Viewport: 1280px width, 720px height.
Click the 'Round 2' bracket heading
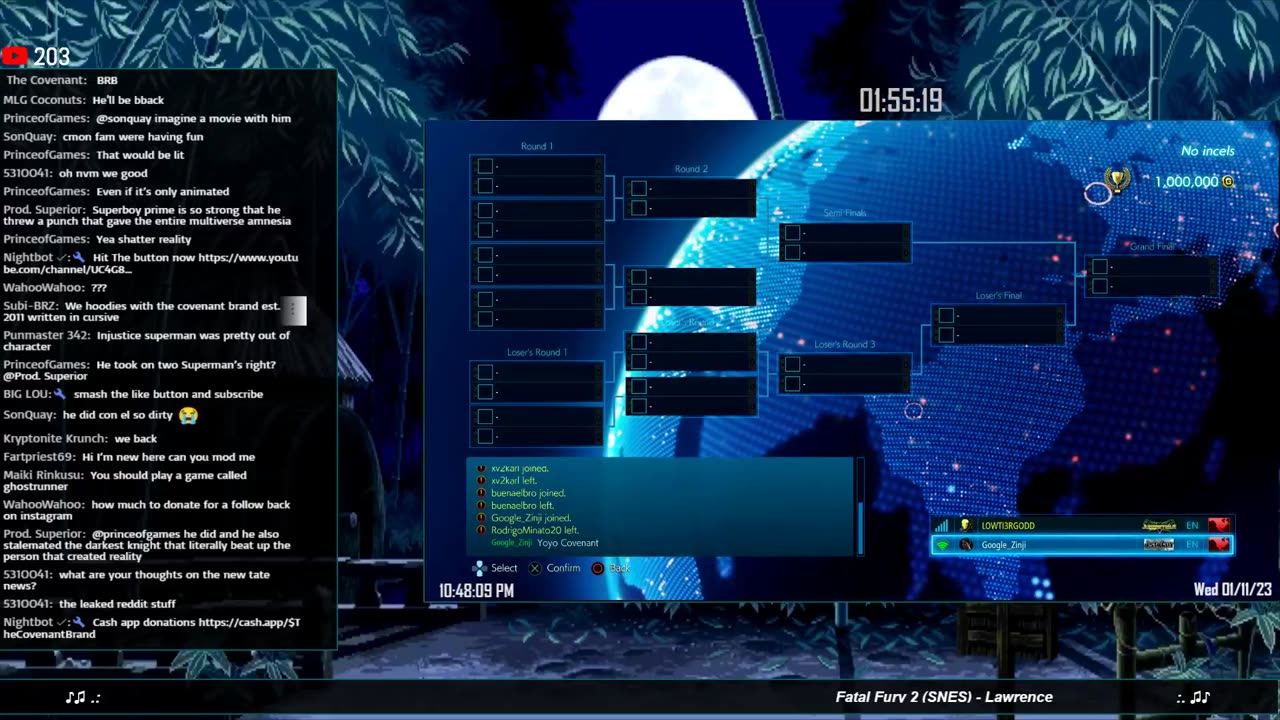(x=691, y=170)
